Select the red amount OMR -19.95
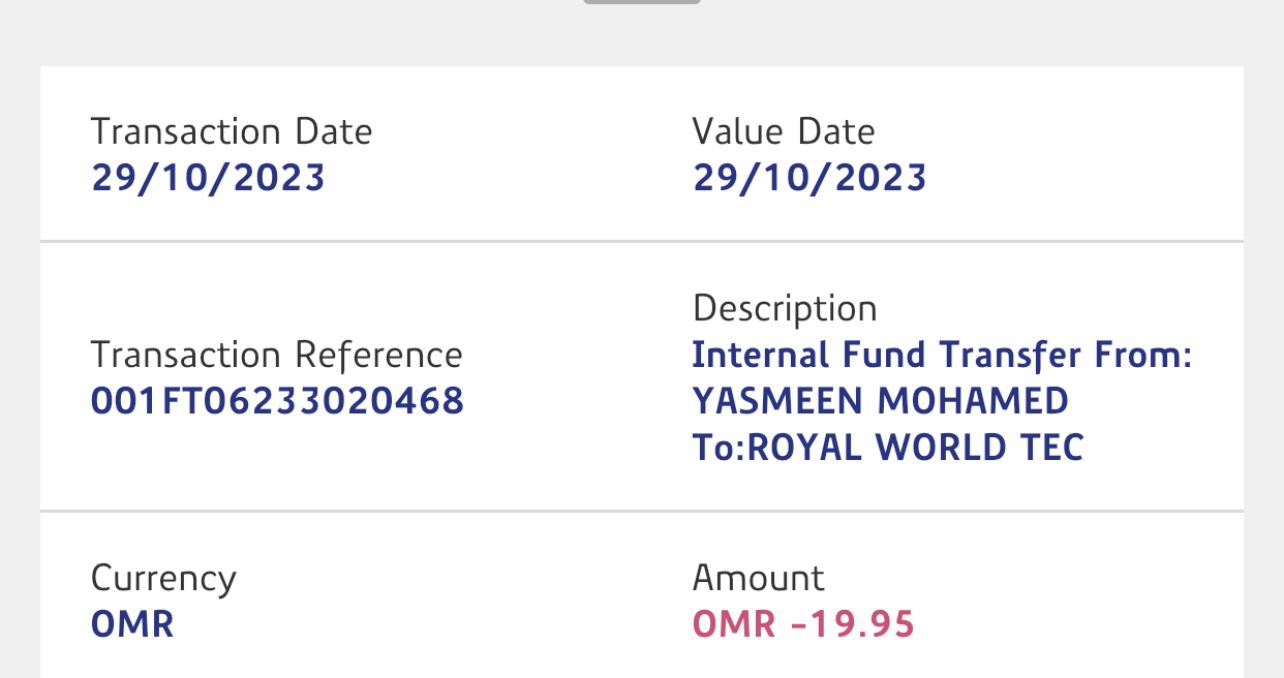This screenshot has height=678, width=1284. pyautogui.click(x=803, y=625)
